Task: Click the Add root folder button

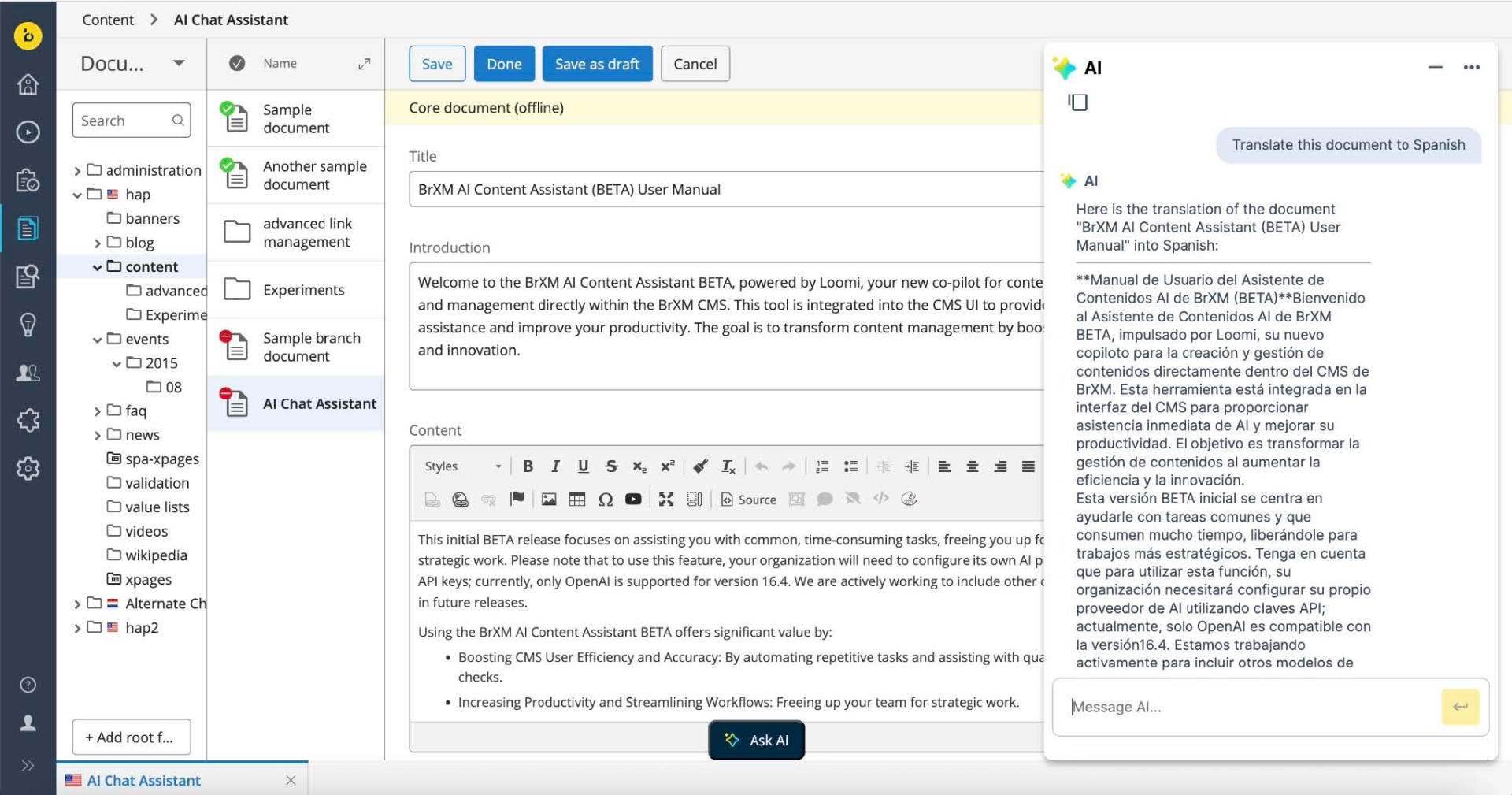Action: [x=132, y=737]
